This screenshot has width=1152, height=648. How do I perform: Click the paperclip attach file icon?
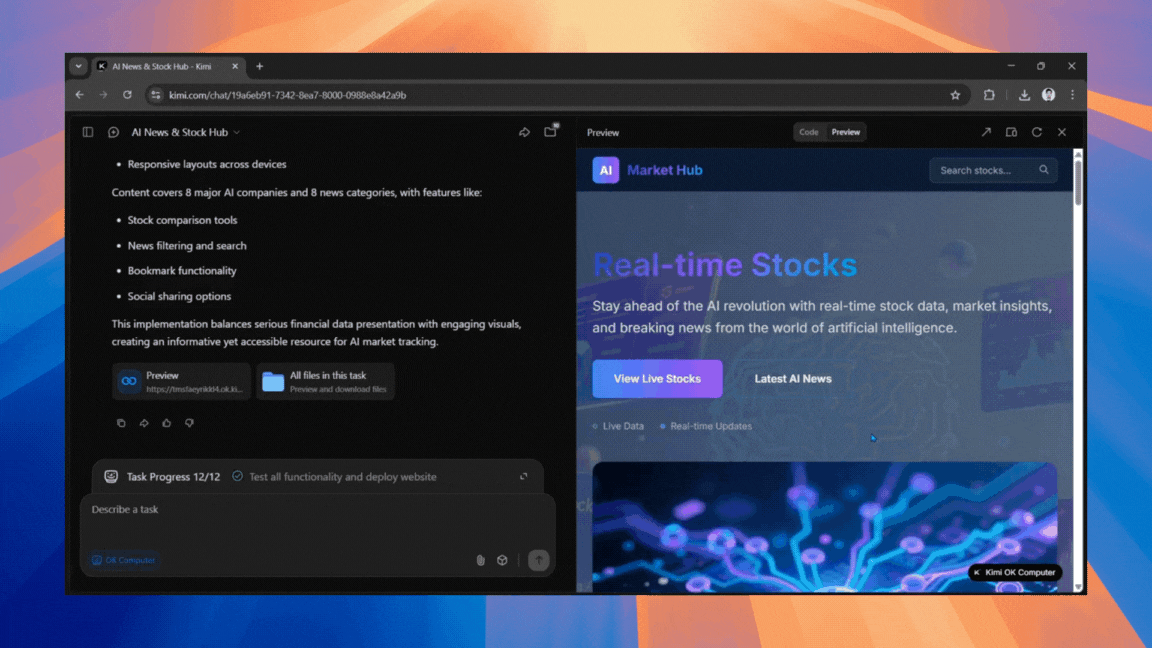[480, 560]
